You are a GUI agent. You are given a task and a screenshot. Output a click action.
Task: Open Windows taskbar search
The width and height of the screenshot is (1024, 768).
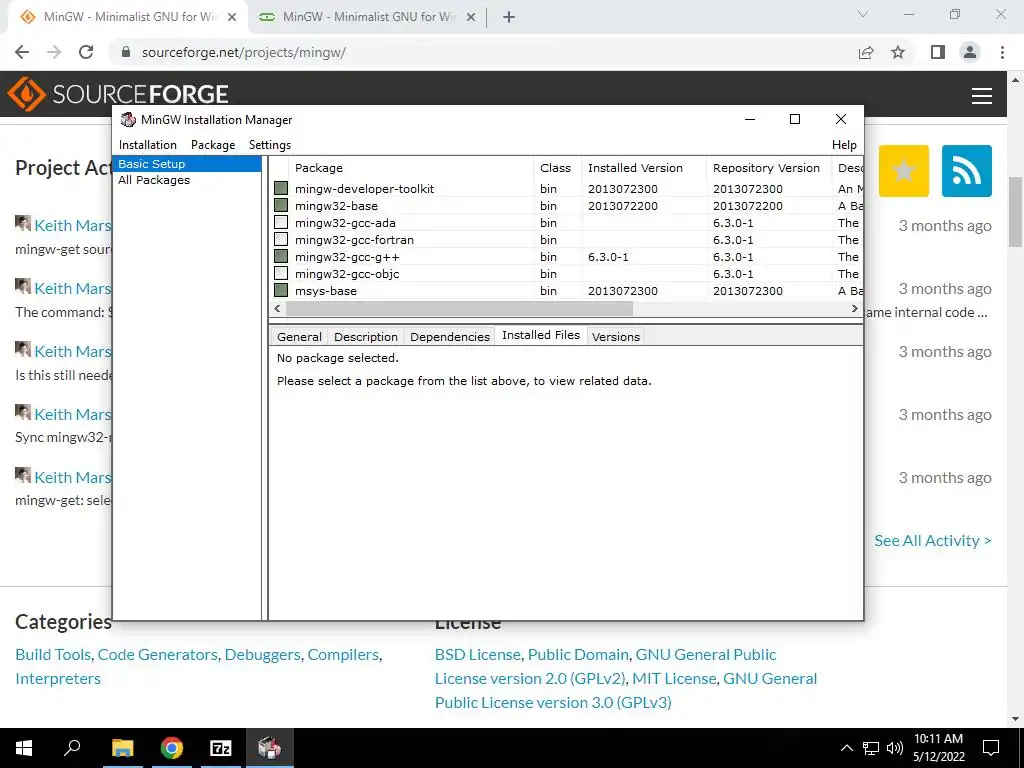click(72, 748)
